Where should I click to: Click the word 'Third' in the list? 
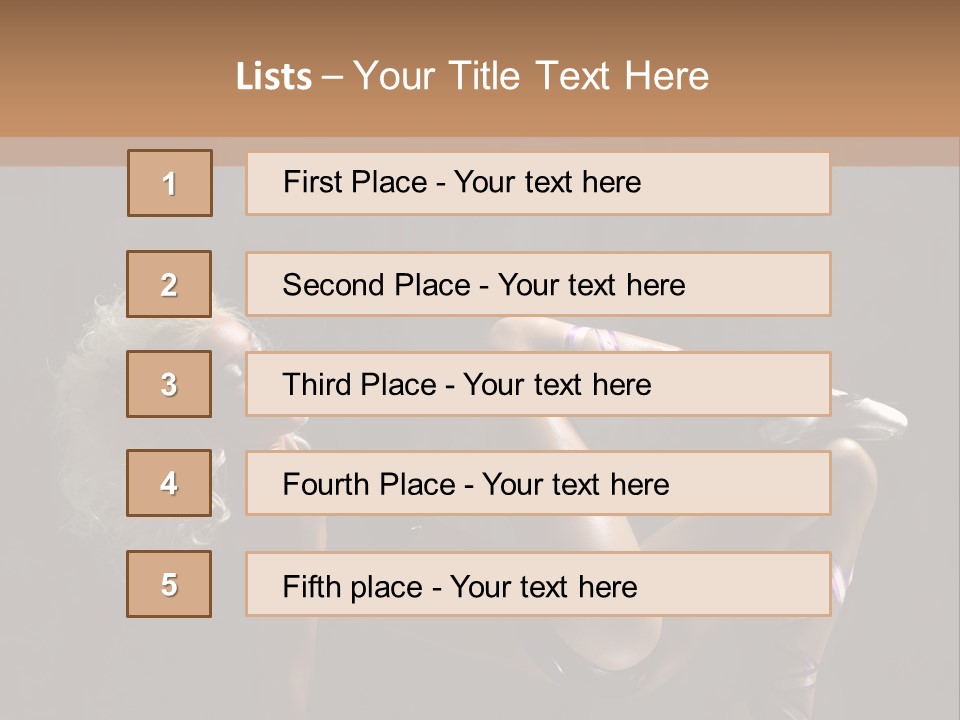[x=316, y=385]
